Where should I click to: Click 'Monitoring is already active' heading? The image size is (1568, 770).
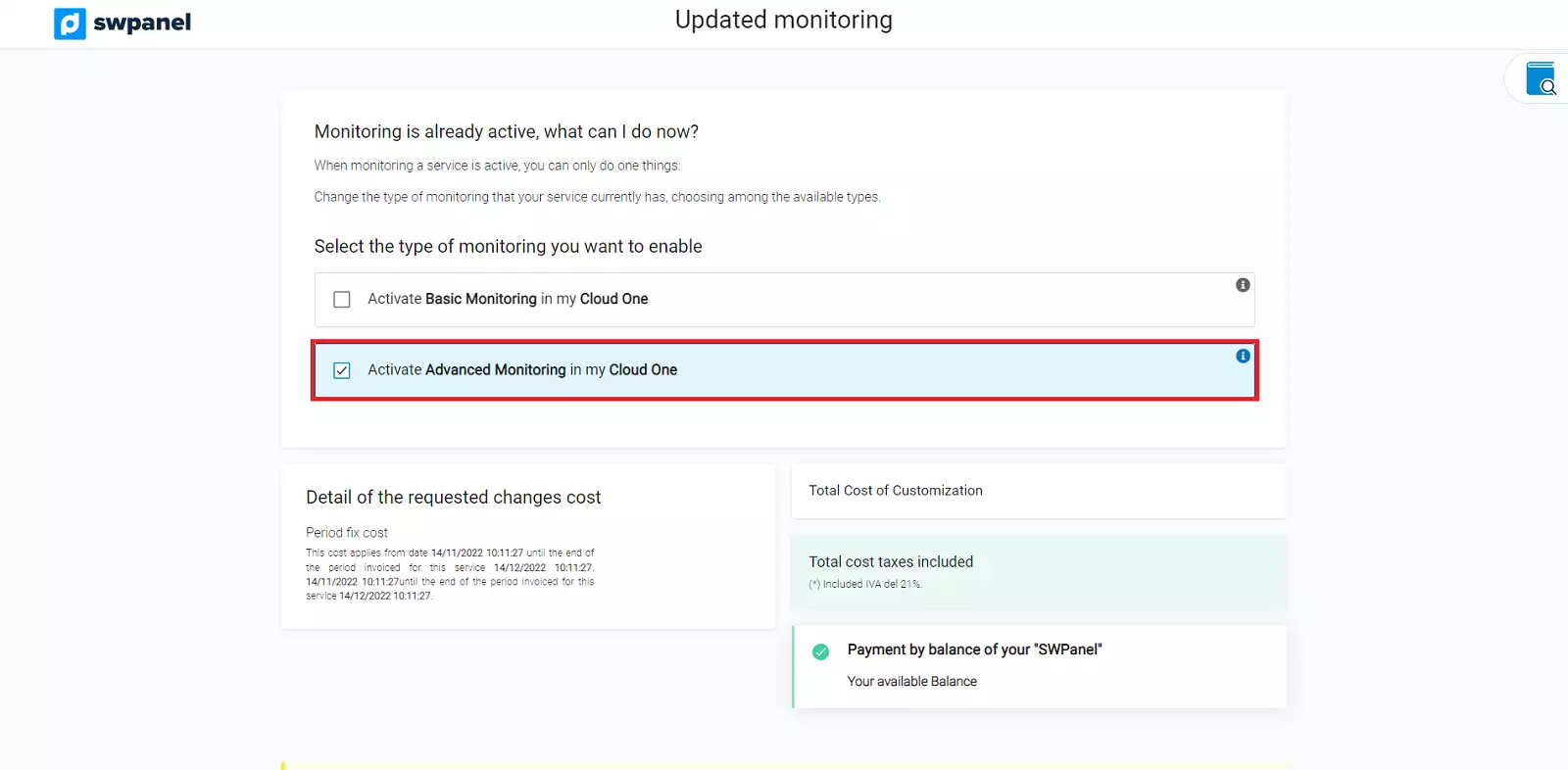pos(506,132)
